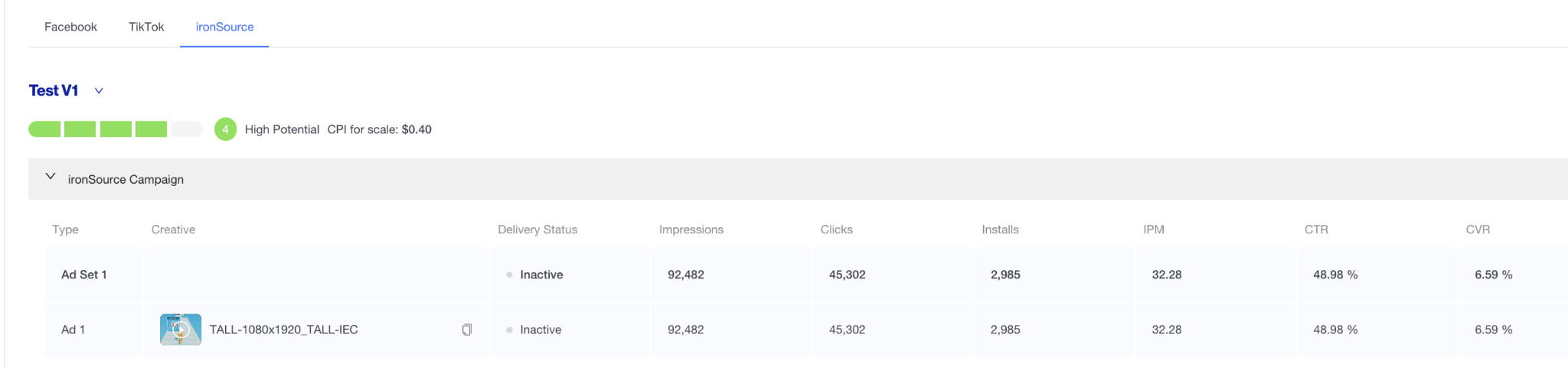
Task: Click the Impressions column header
Action: point(691,230)
